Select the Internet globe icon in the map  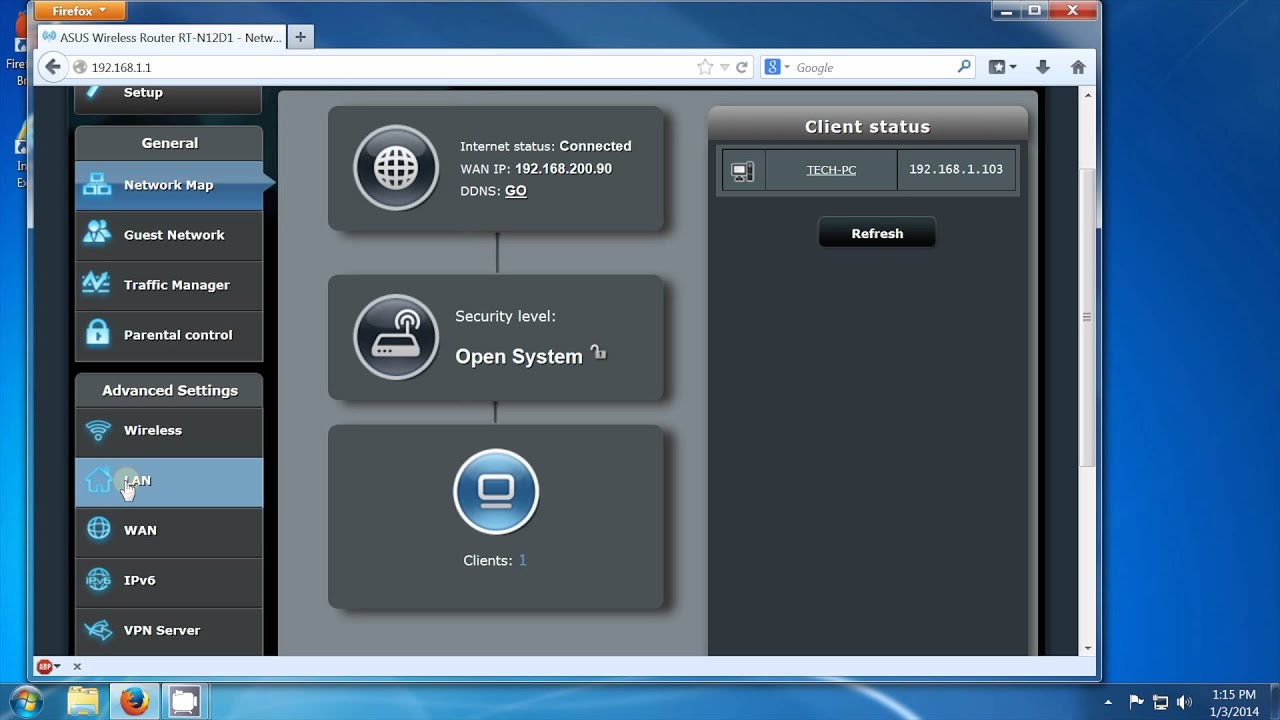396,167
